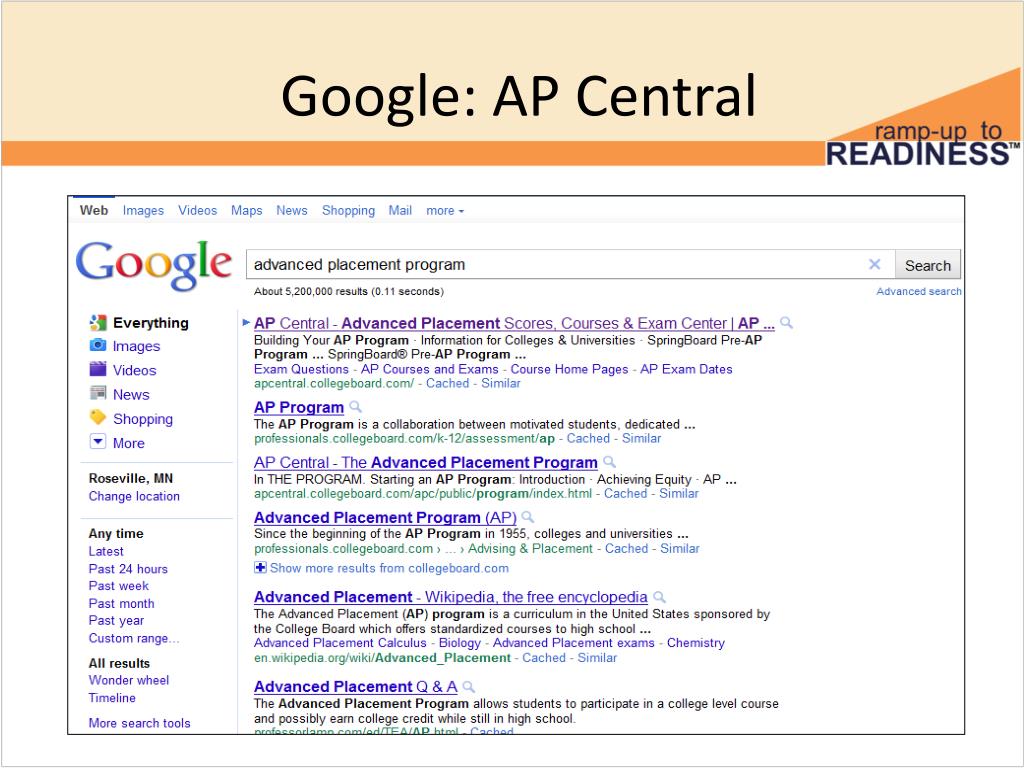Click Show more results from collegeboard.com
The width and height of the screenshot is (1024, 768).
389,568
